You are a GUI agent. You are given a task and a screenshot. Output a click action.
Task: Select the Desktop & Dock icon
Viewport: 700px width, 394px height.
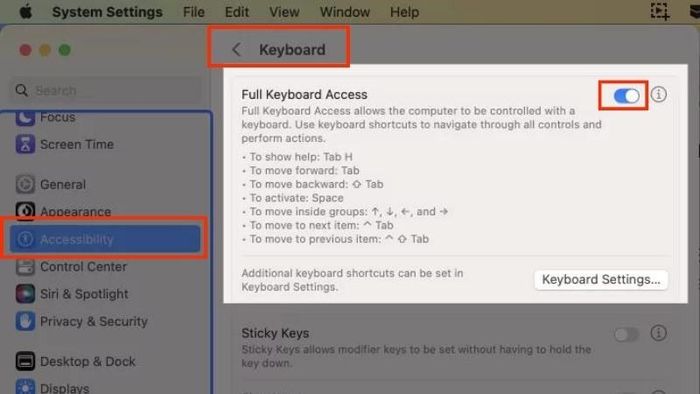25,361
